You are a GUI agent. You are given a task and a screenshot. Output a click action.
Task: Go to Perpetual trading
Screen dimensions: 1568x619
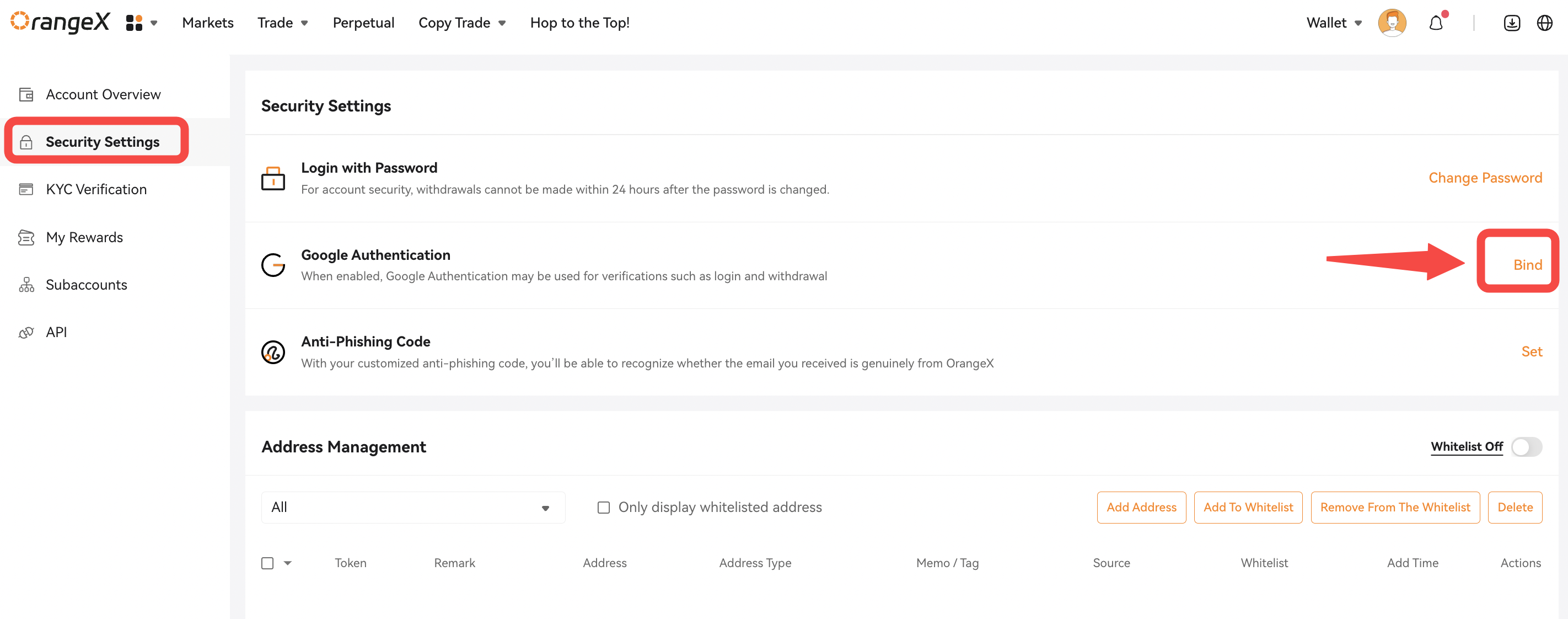point(363,23)
